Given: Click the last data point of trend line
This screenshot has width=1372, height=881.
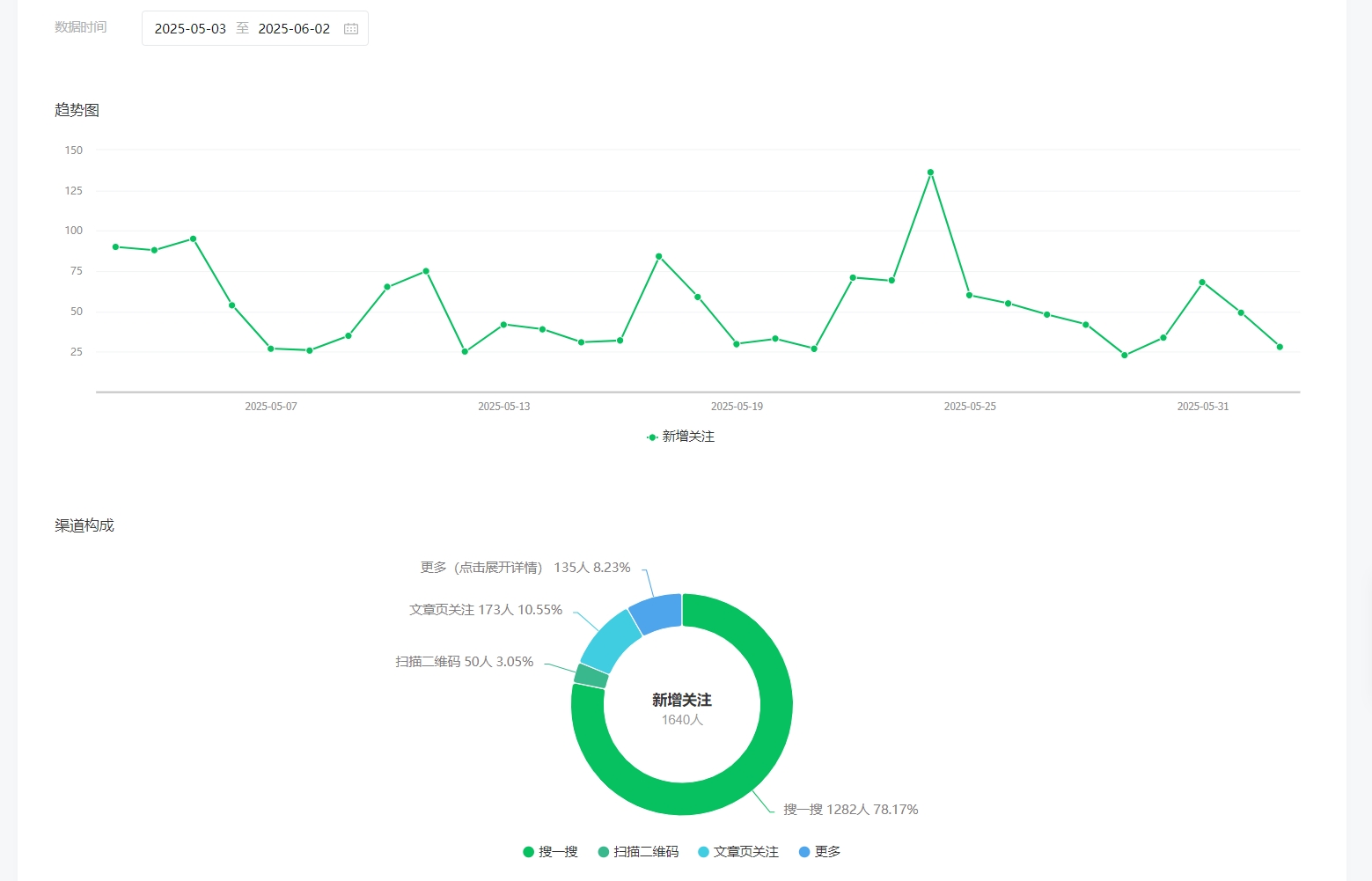Looking at the screenshot, I should click(1280, 347).
